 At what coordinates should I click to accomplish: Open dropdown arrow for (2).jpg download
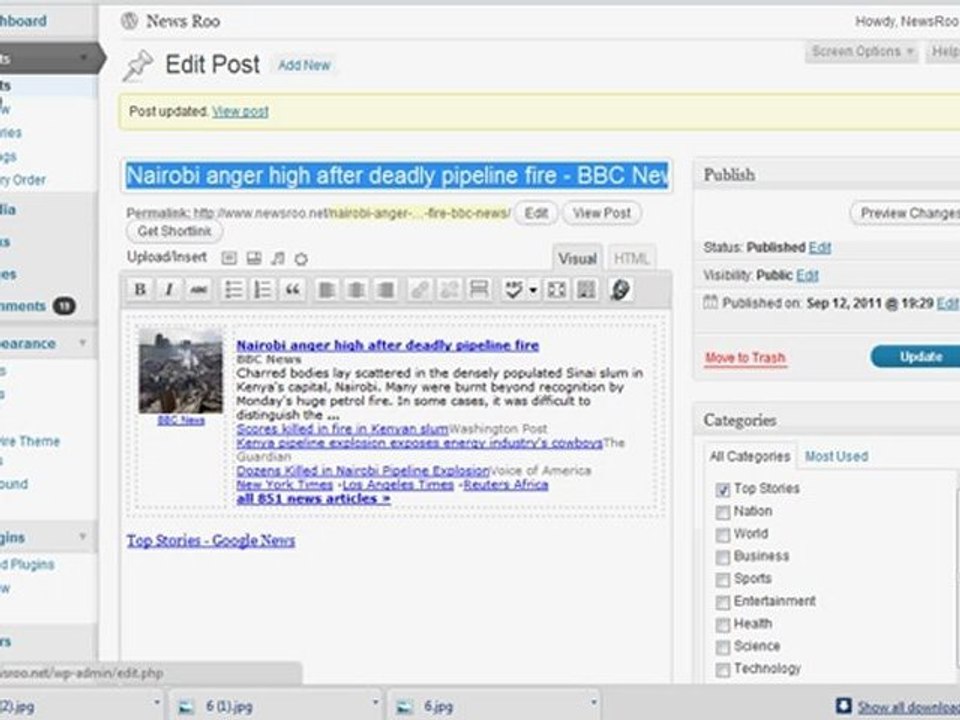[157, 703]
